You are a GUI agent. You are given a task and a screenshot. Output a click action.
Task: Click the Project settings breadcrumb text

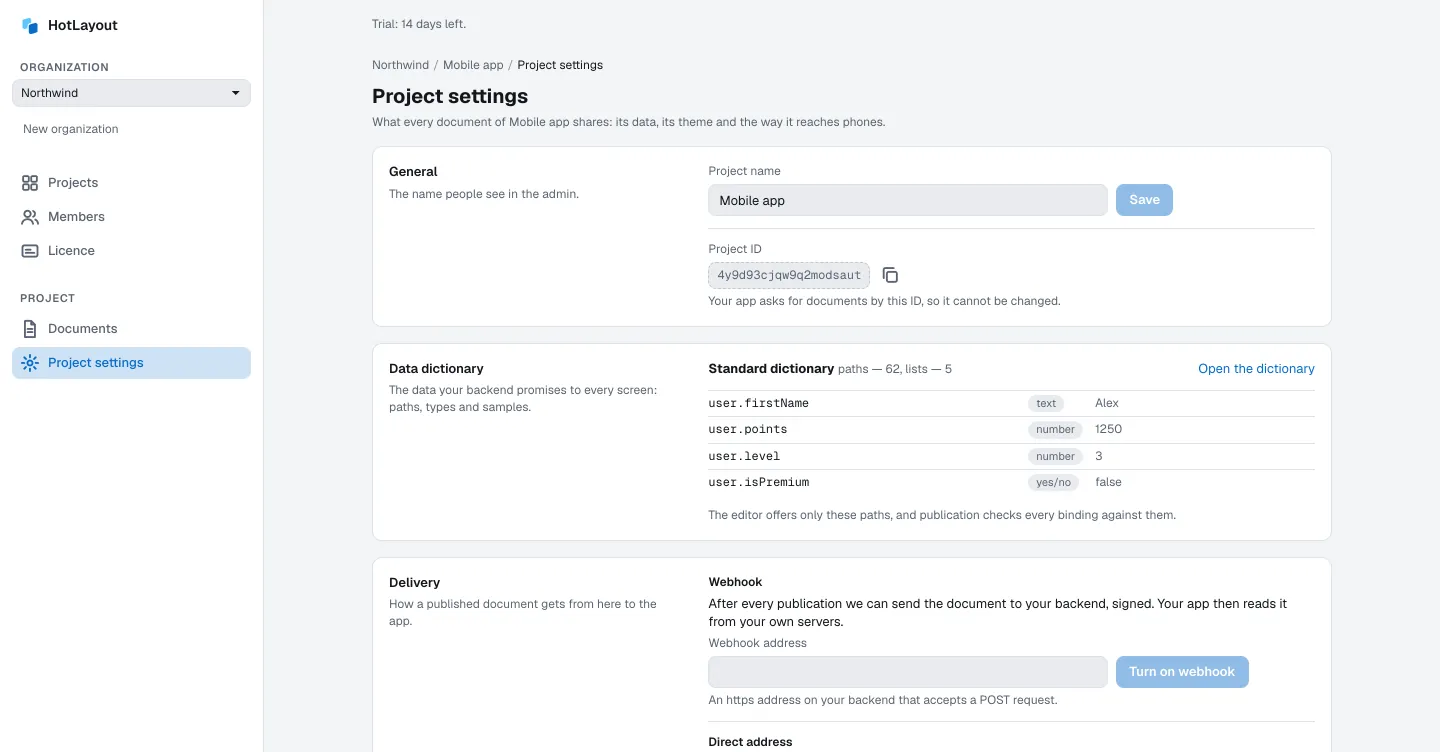[x=560, y=65]
